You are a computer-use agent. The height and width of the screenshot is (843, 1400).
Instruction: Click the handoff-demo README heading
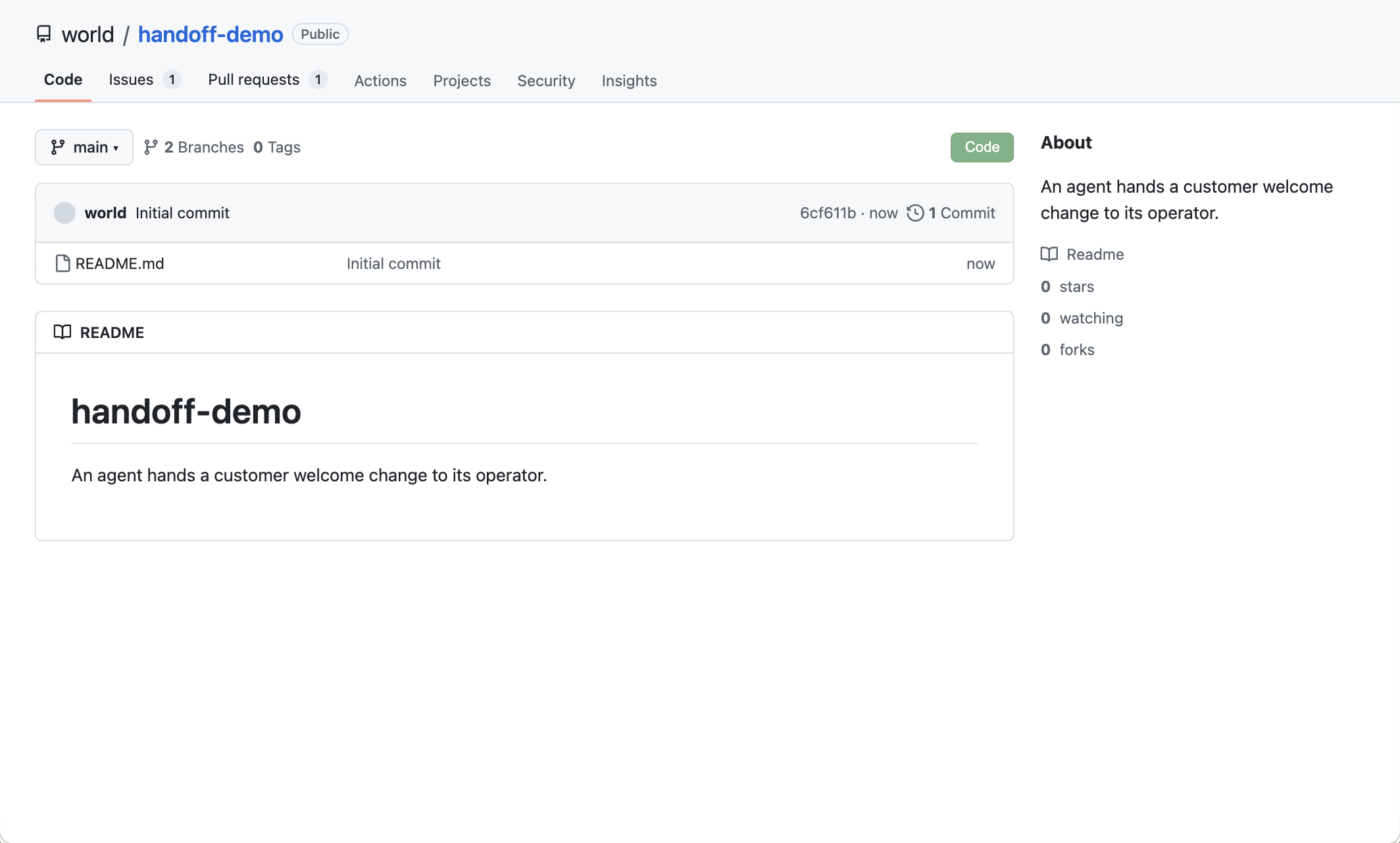(x=186, y=412)
